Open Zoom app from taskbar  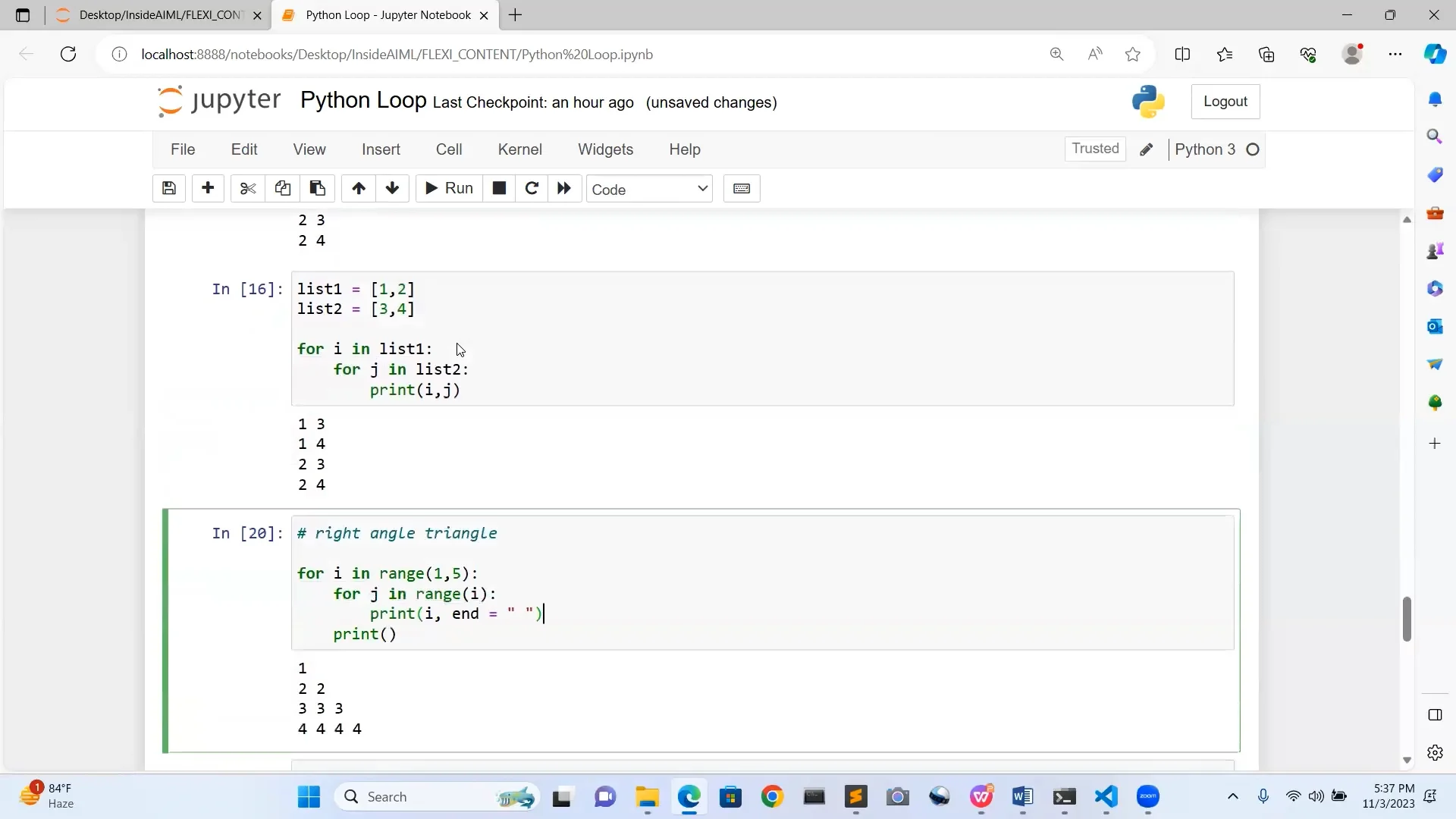tap(1148, 797)
